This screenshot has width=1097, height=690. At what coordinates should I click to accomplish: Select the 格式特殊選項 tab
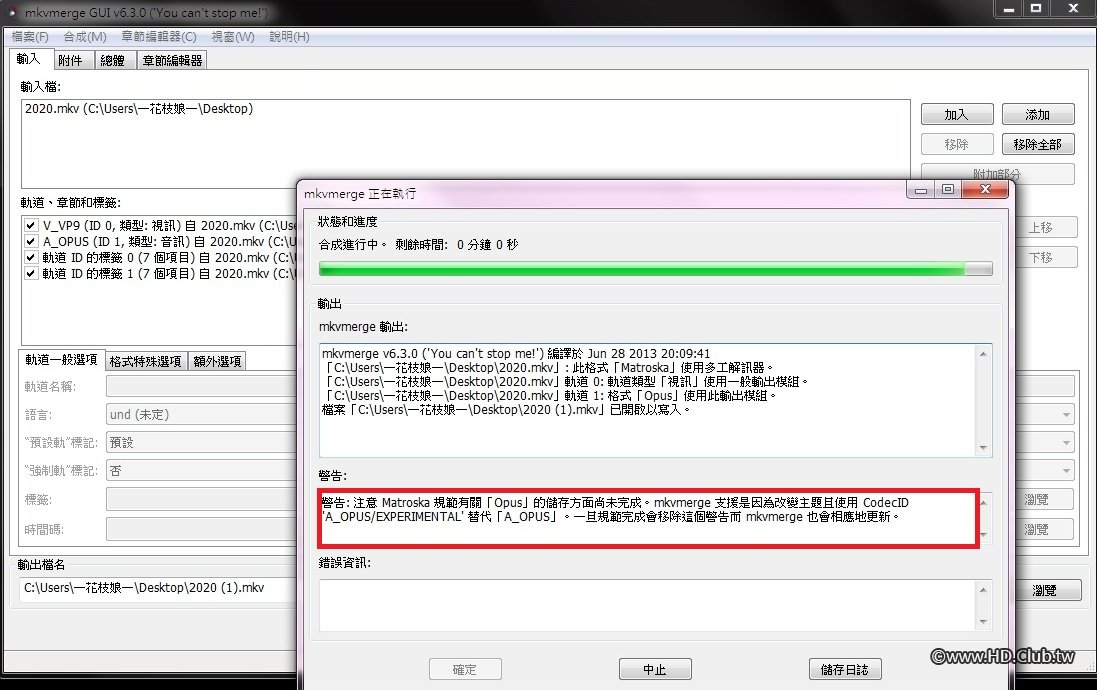click(x=146, y=361)
